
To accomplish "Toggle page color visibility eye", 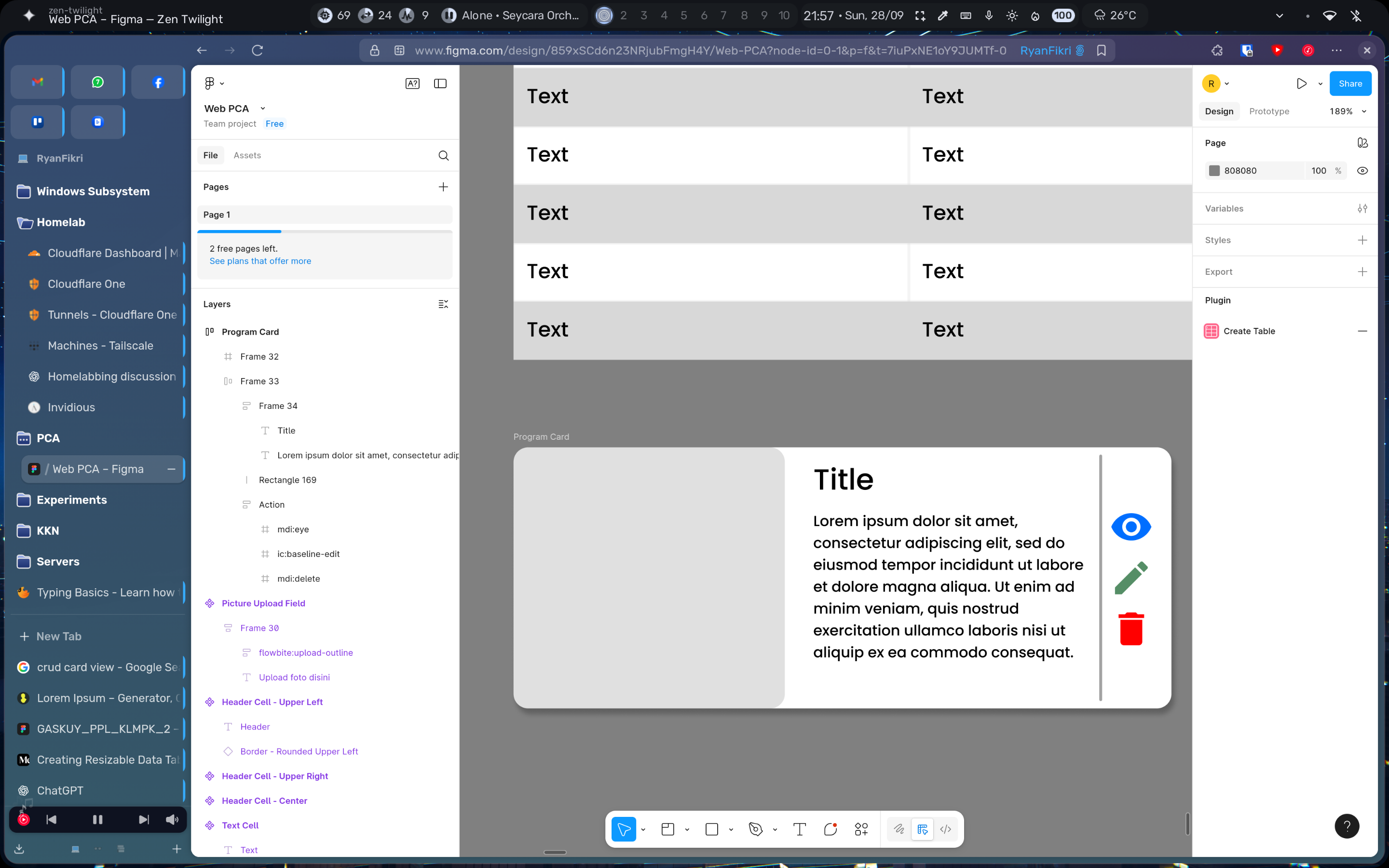I will tap(1362, 171).
